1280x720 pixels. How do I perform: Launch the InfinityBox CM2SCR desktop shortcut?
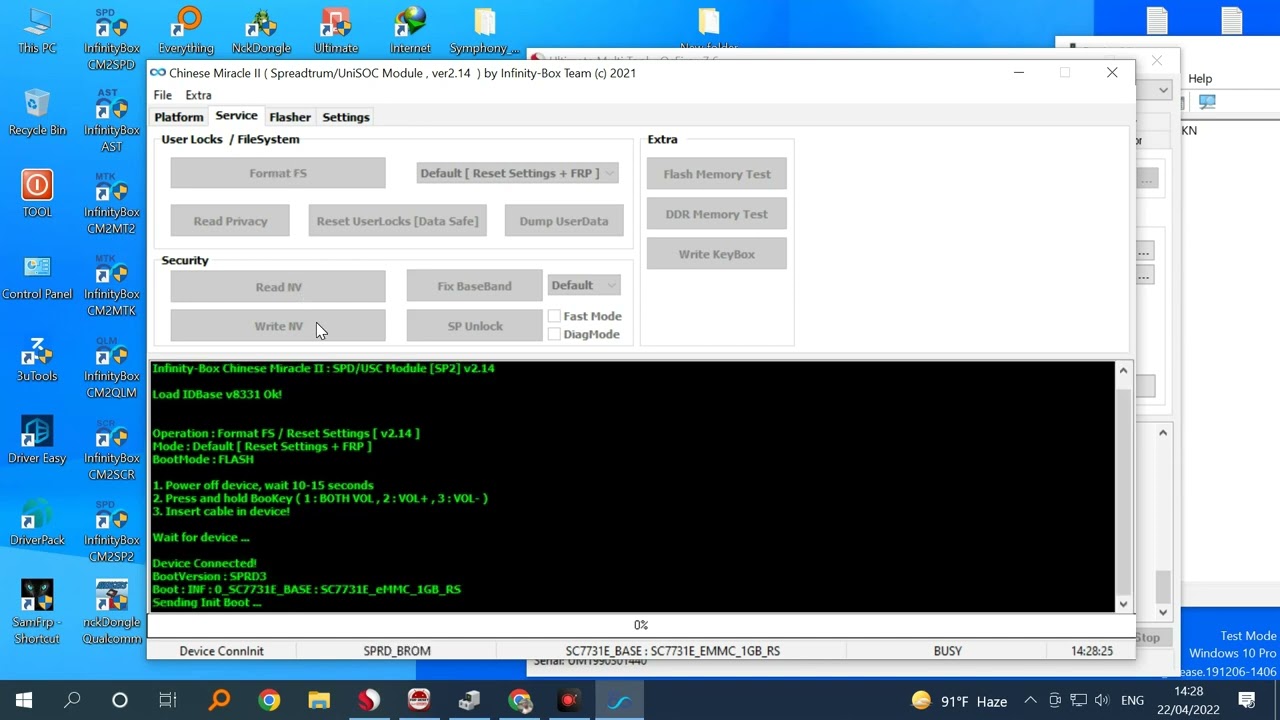click(x=111, y=448)
